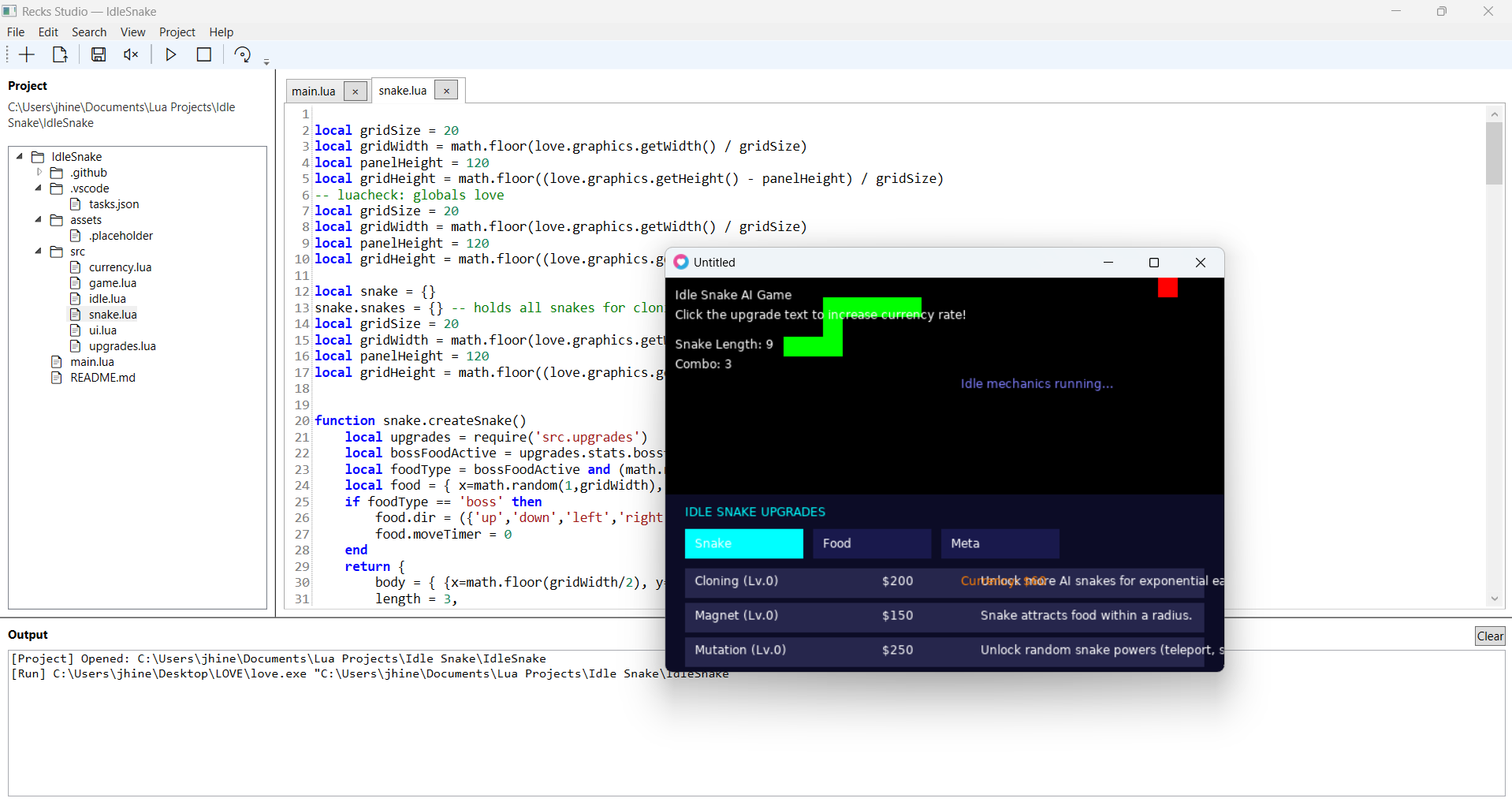Viewport: 1512px width, 802px height.
Task: Click the currency.lua file icon
Action: 76,267
